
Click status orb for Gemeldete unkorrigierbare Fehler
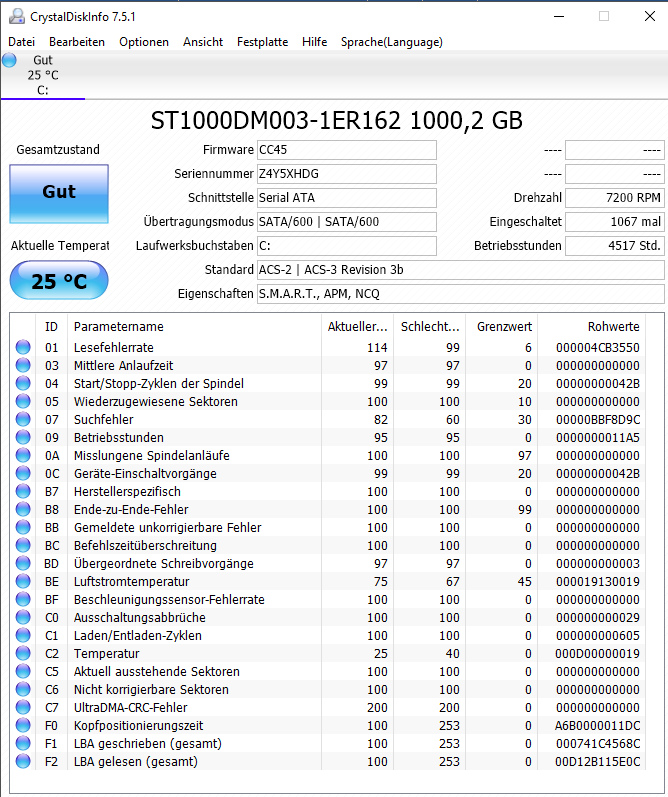click(23, 527)
